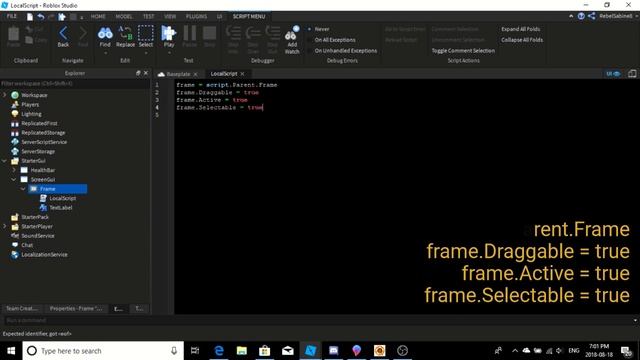Open the help question mark icon
Viewport: 640px width, 360px height.
click(581, 16)
